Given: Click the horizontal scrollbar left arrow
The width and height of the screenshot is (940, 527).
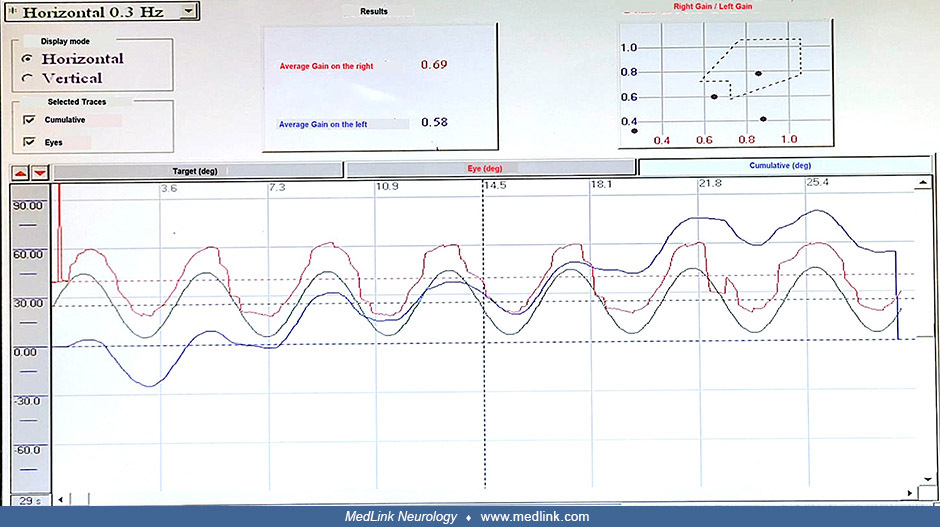Looking at the screenshot, I should 61,499.
